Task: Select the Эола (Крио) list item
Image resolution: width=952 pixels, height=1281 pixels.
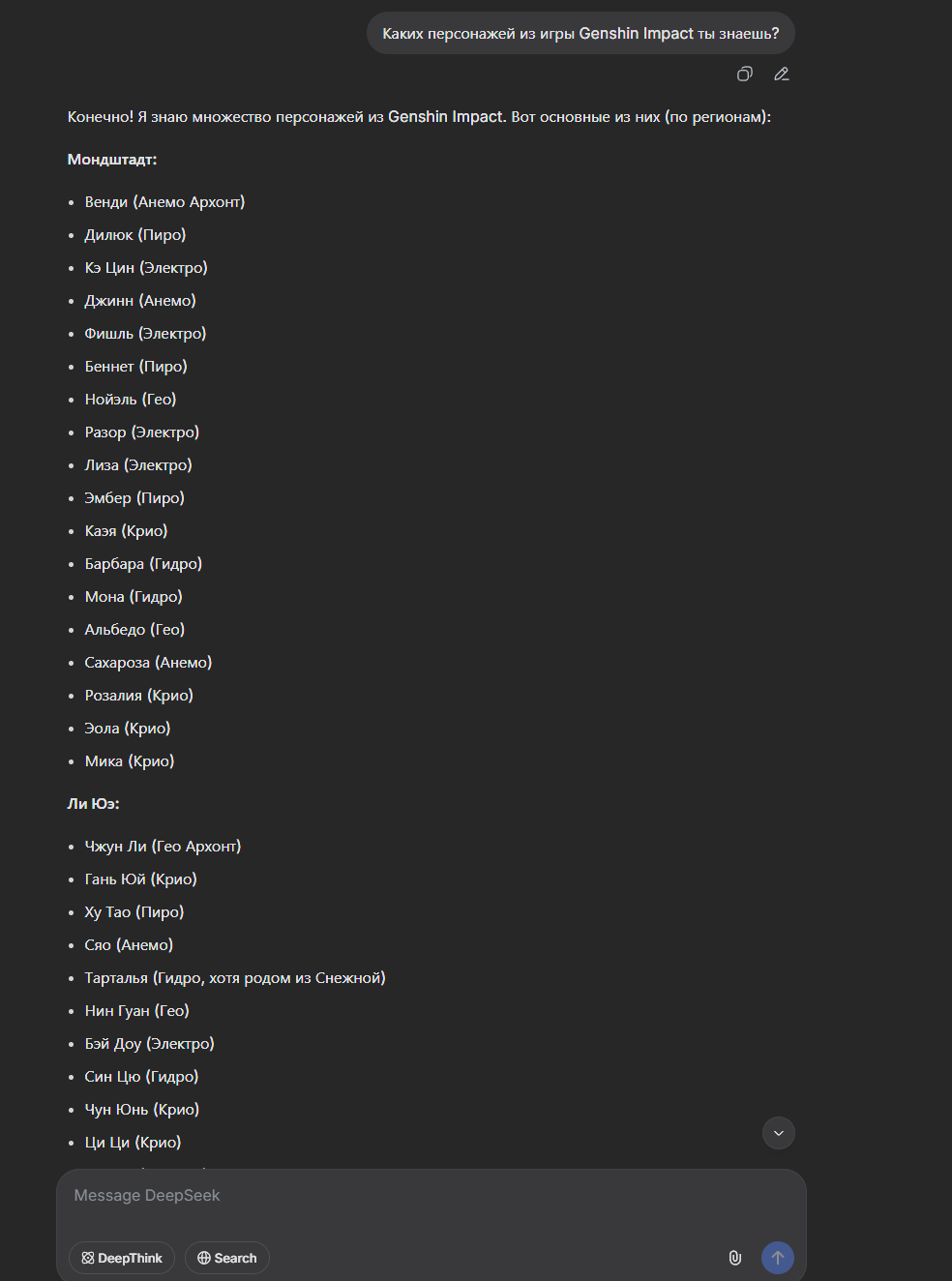Action: click(128, 729)
